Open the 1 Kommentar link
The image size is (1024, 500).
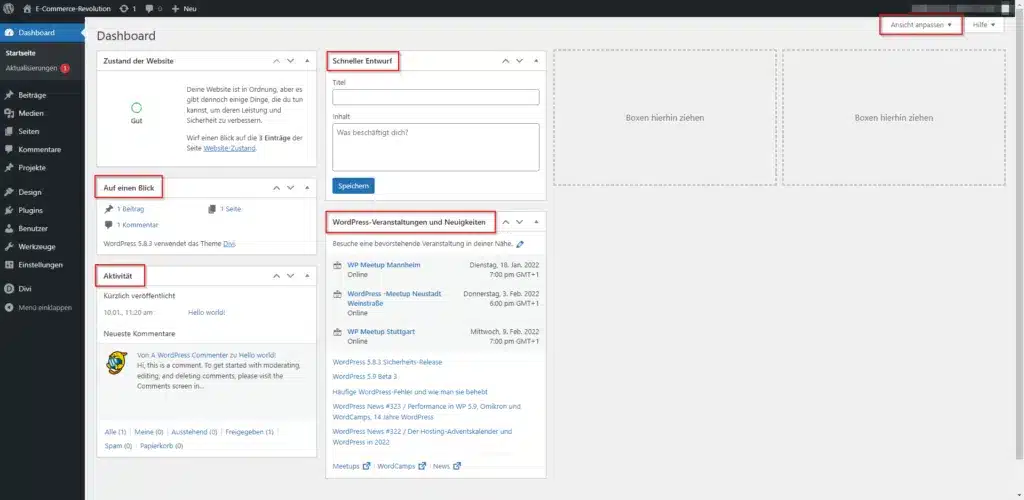pos(137,225)
